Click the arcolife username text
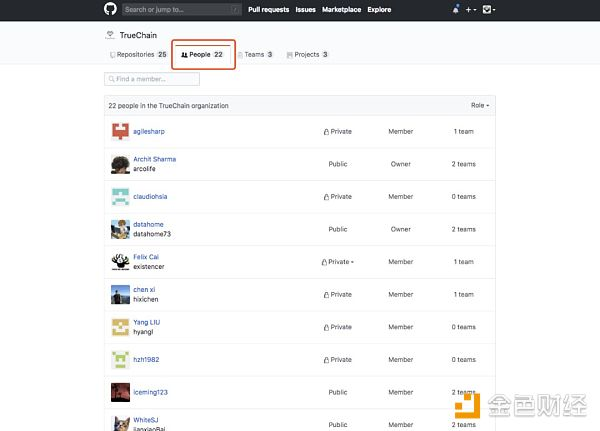Screen dimensions: 600x431 (x=144, y=169)
